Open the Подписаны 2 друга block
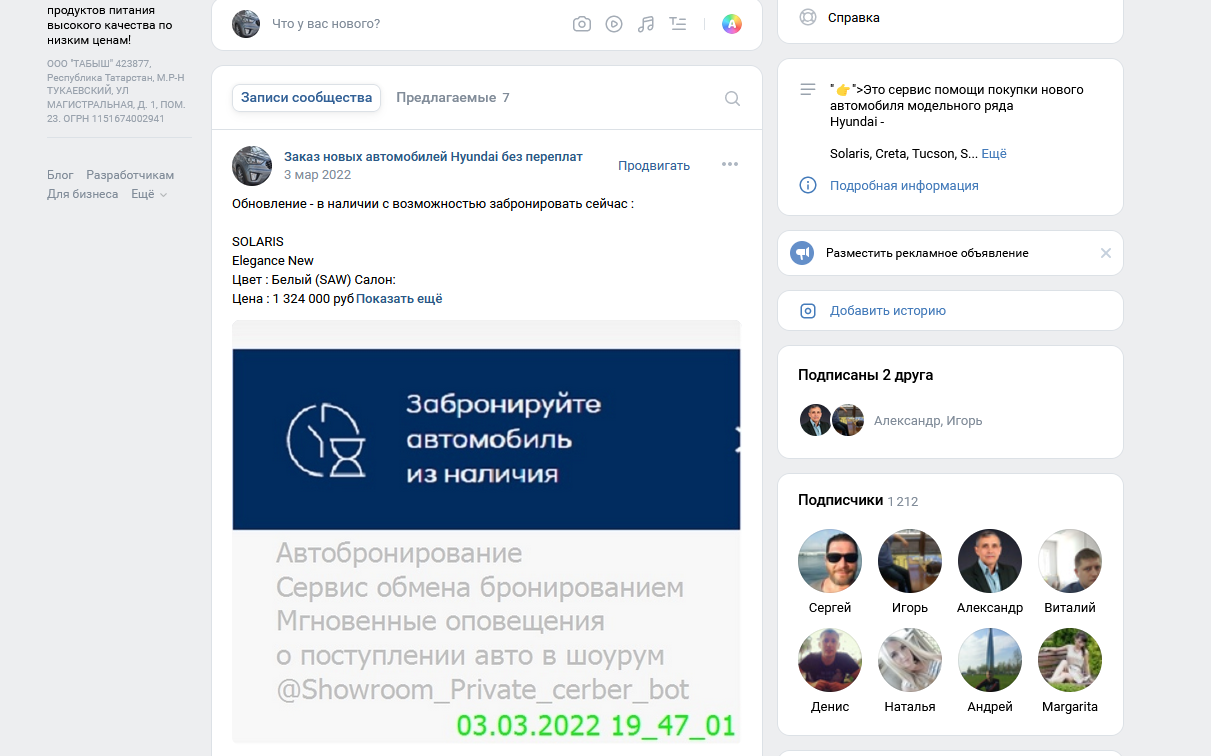 pos(865,375)
